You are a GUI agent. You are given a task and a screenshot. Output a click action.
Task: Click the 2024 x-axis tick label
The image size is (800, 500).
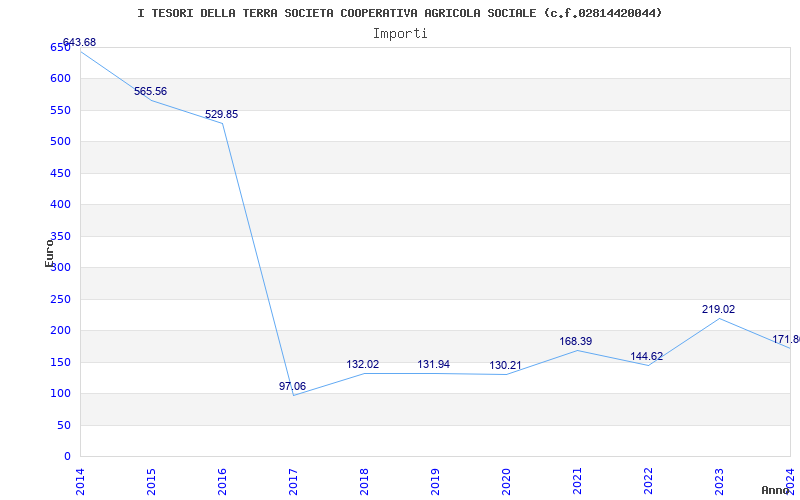(x=790, y=481)
